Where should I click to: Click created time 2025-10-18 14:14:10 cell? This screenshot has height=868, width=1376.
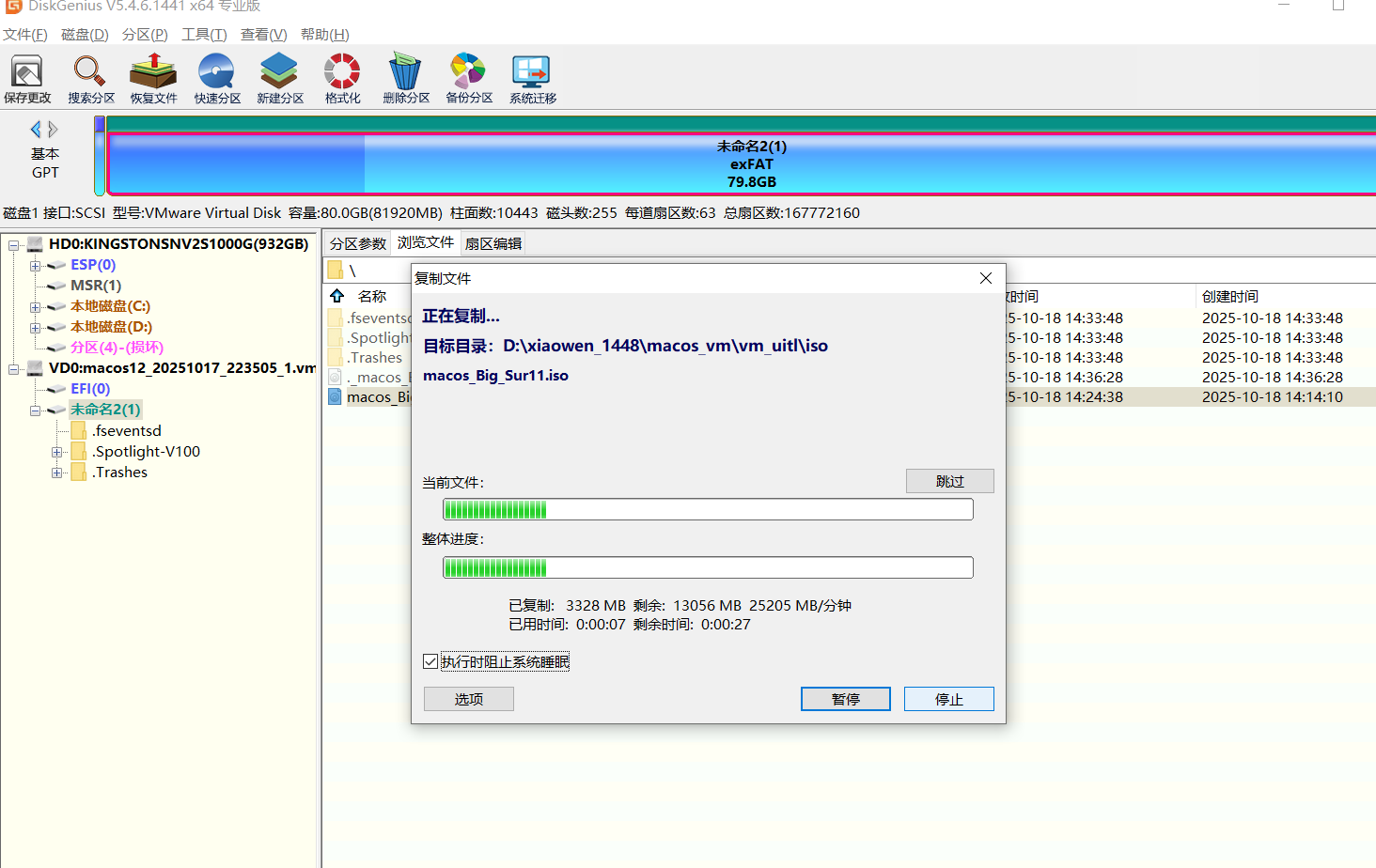[1273, 397]
